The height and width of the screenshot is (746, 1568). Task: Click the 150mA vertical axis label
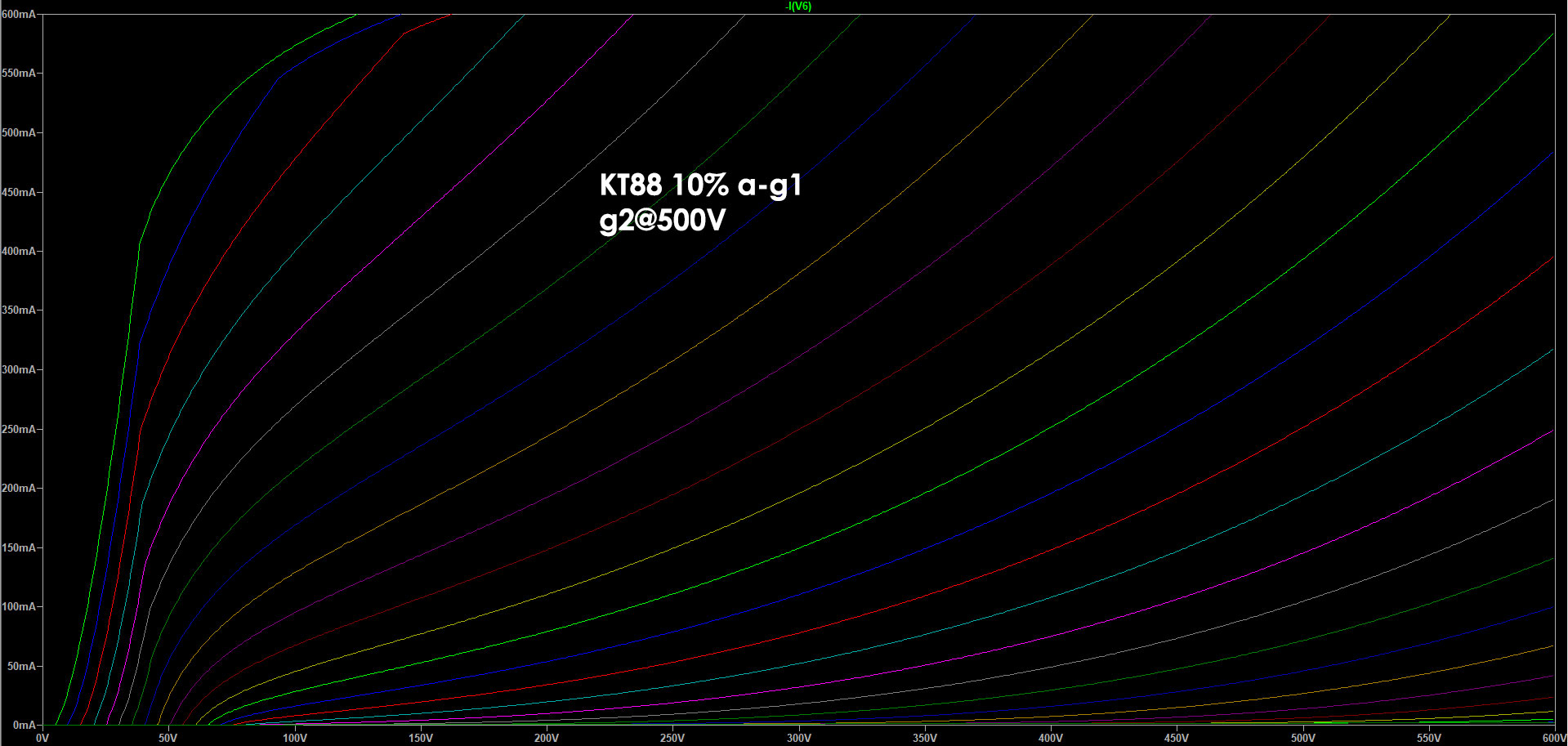click(18, 547)
